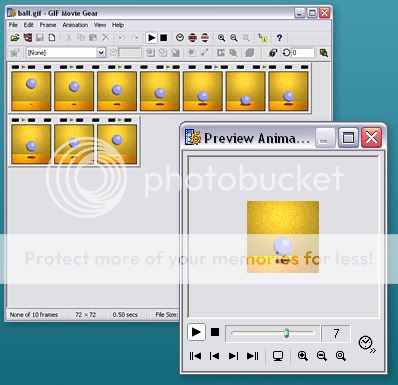Click the timing clock icon on toolbar
This screenshot has height=385, width=398.
click(x=180, y=38)
